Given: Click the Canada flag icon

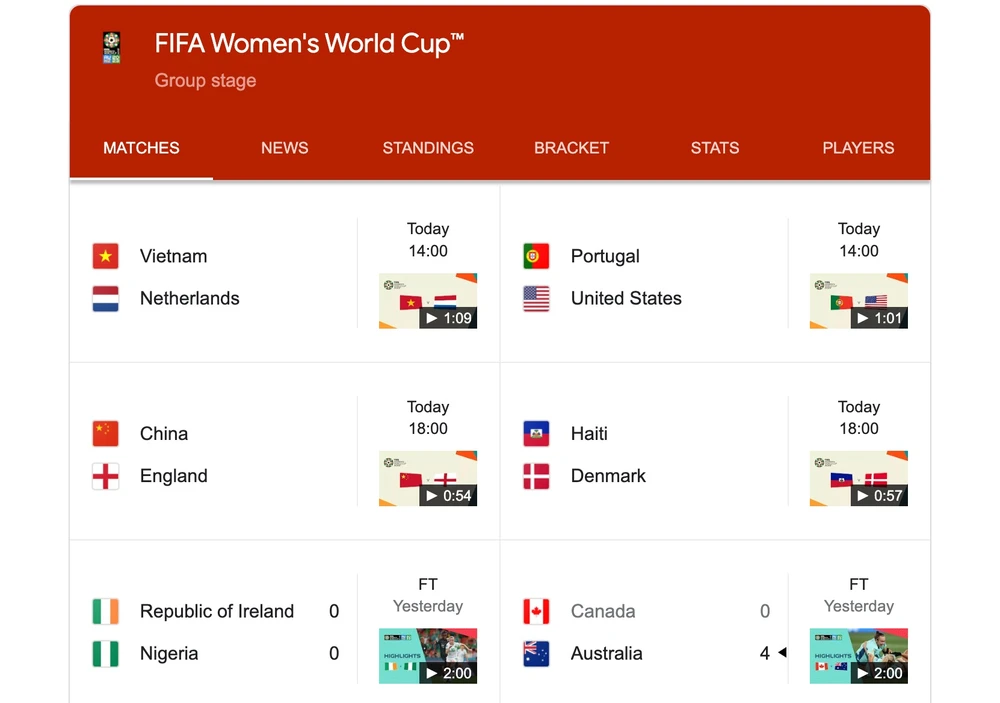Looking at the screenshot, I should tap(536, 611).
